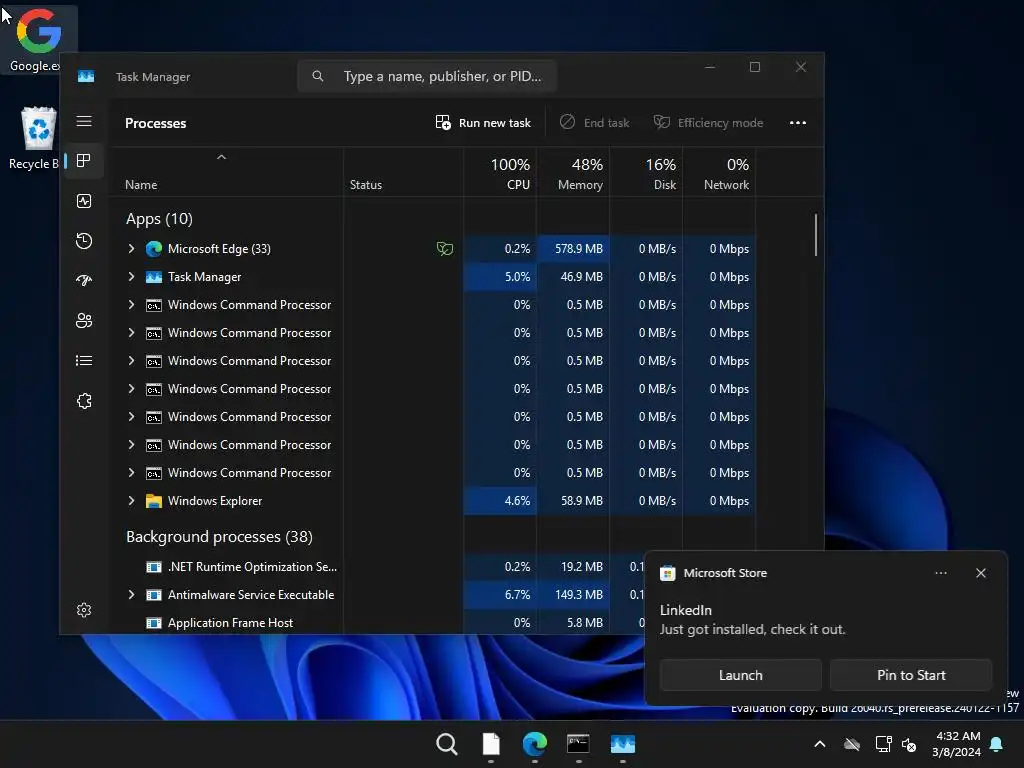
Task: Open the notification's three-dot options menu
Action: point(940,573)
